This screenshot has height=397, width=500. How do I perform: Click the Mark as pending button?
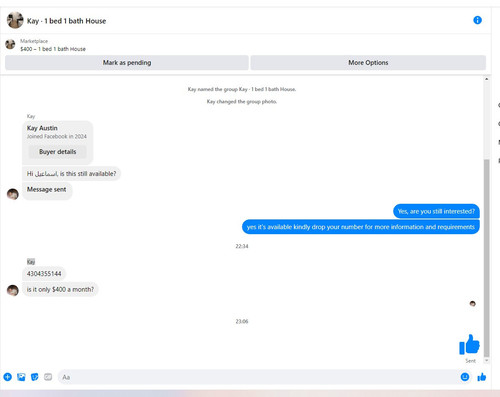point(127,63)
